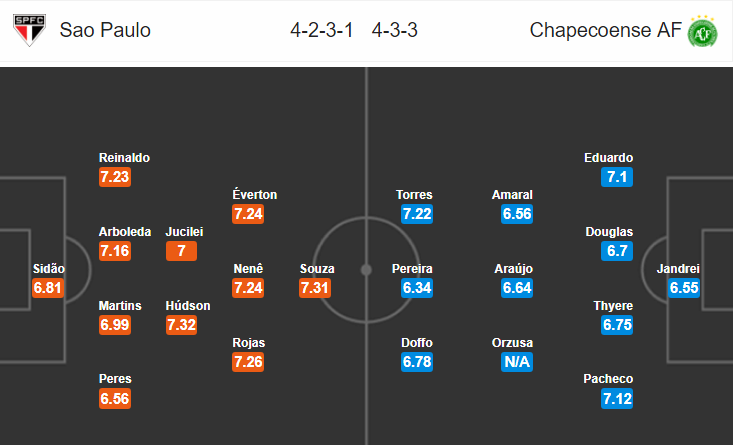Click Rojas's 7.26 rating badge
The image size is (733, 445).
tap(247, 362)
